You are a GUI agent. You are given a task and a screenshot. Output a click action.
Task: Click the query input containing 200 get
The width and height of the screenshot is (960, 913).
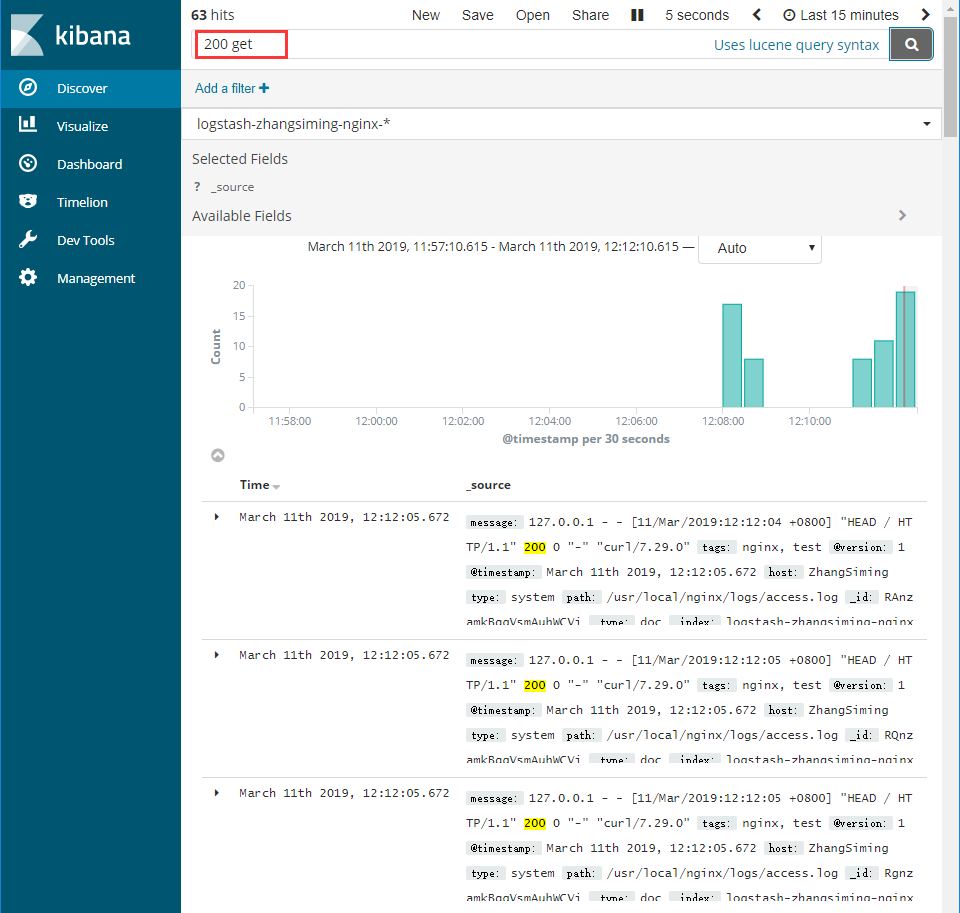tap(450, 45)
